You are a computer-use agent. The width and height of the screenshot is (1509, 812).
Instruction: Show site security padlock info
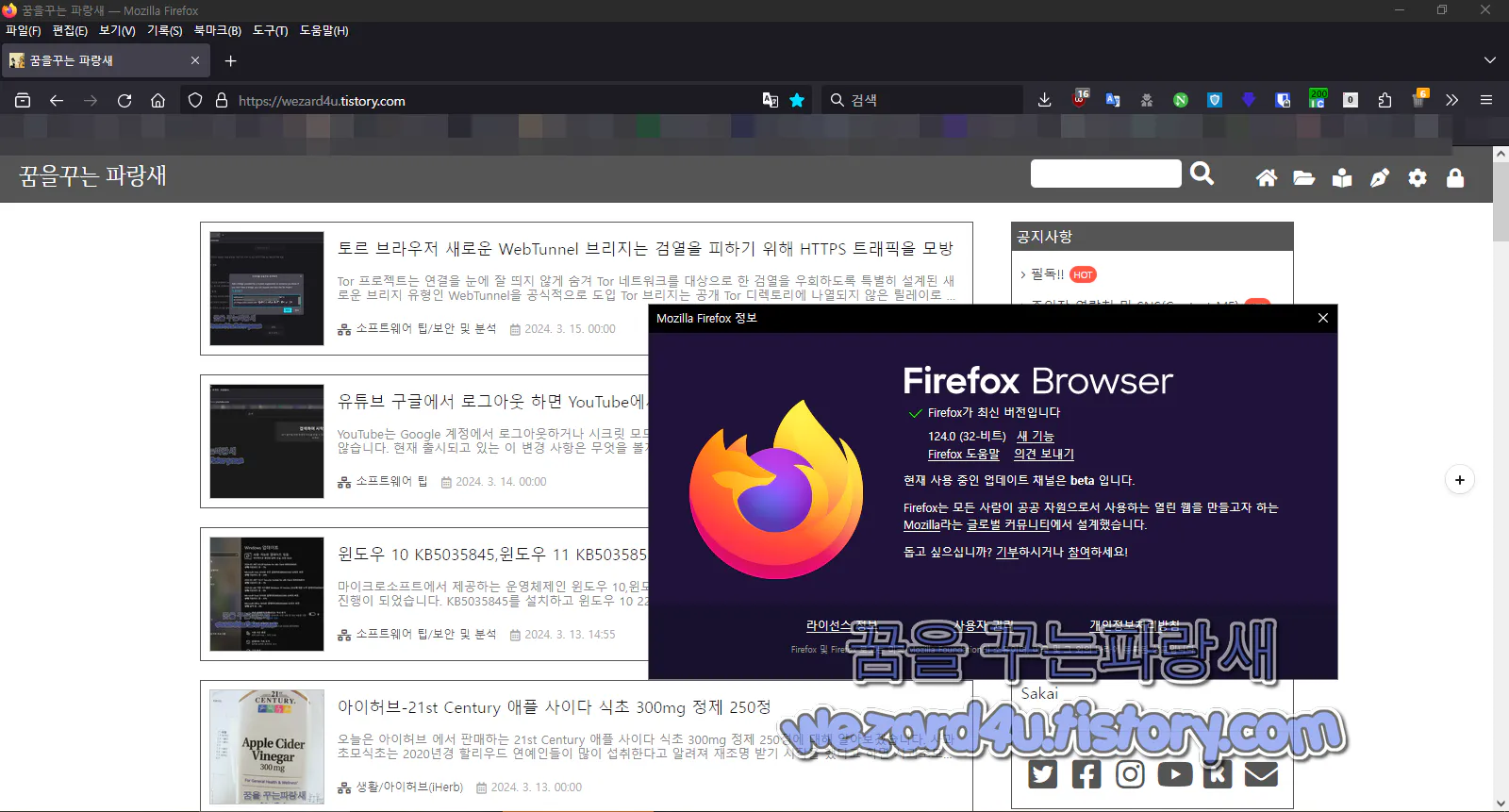222,100
